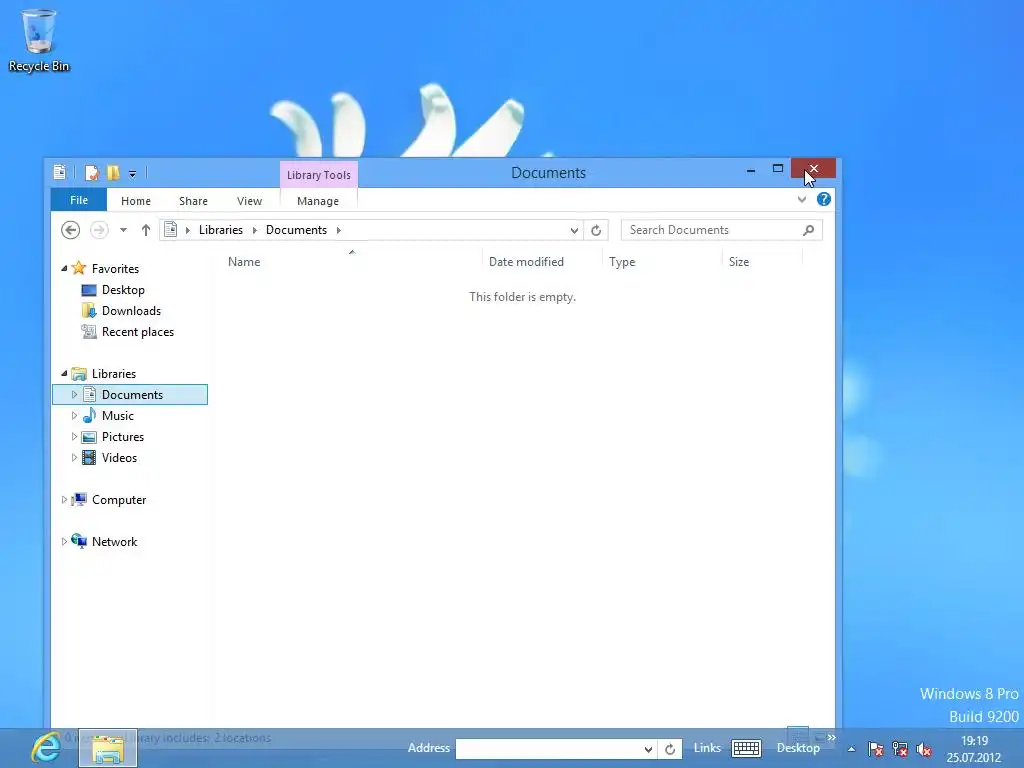Expand the Network node

point(64,541)
